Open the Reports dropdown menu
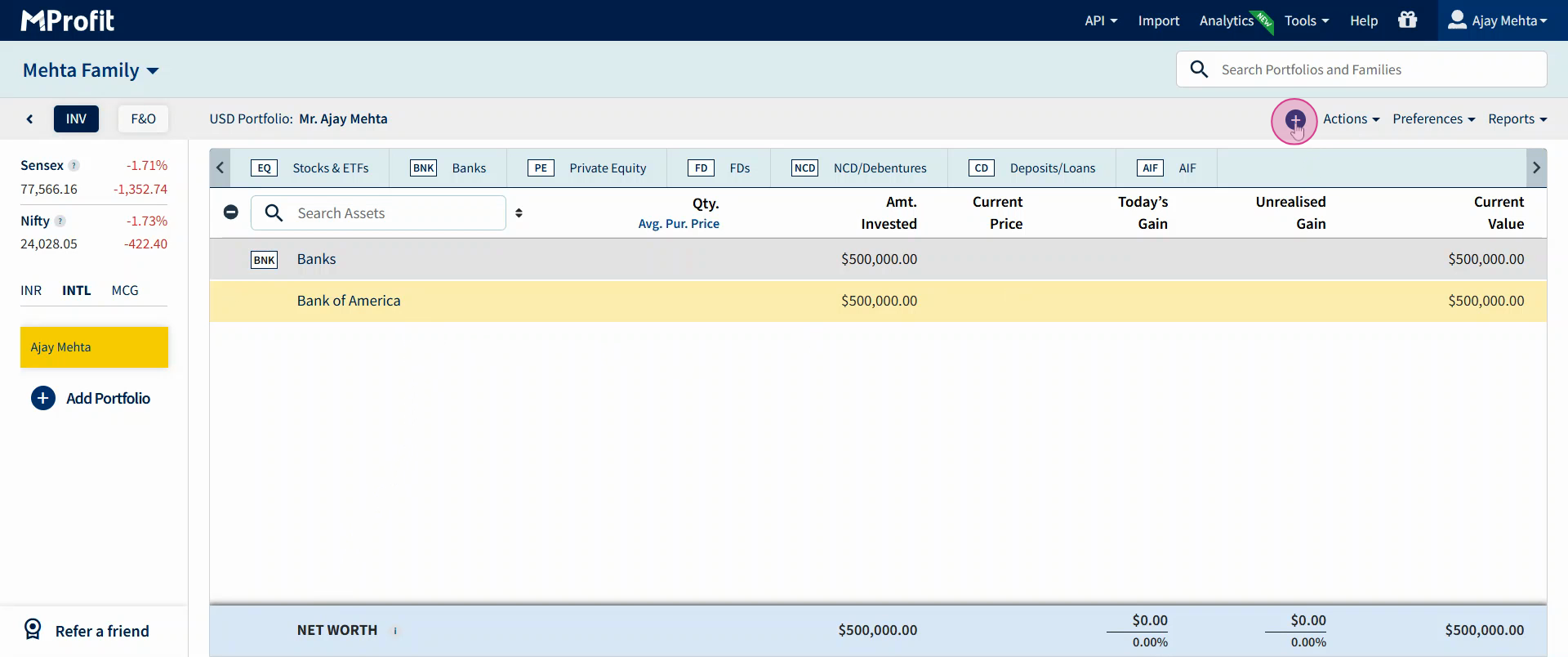1568x657 pixels. [x=1517, y=119]
